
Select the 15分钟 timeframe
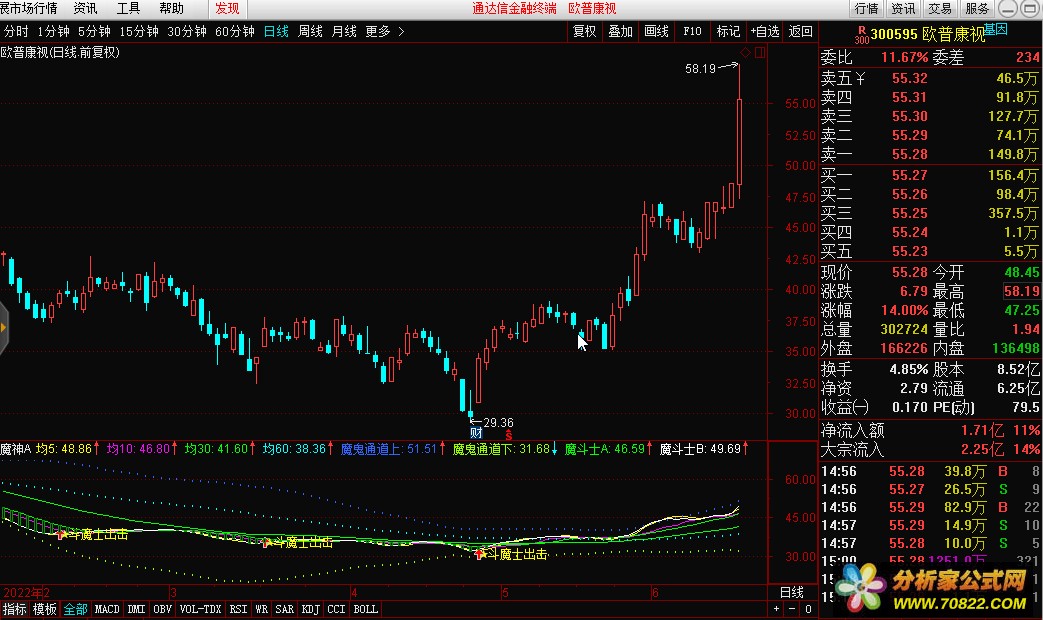point(138,31)
